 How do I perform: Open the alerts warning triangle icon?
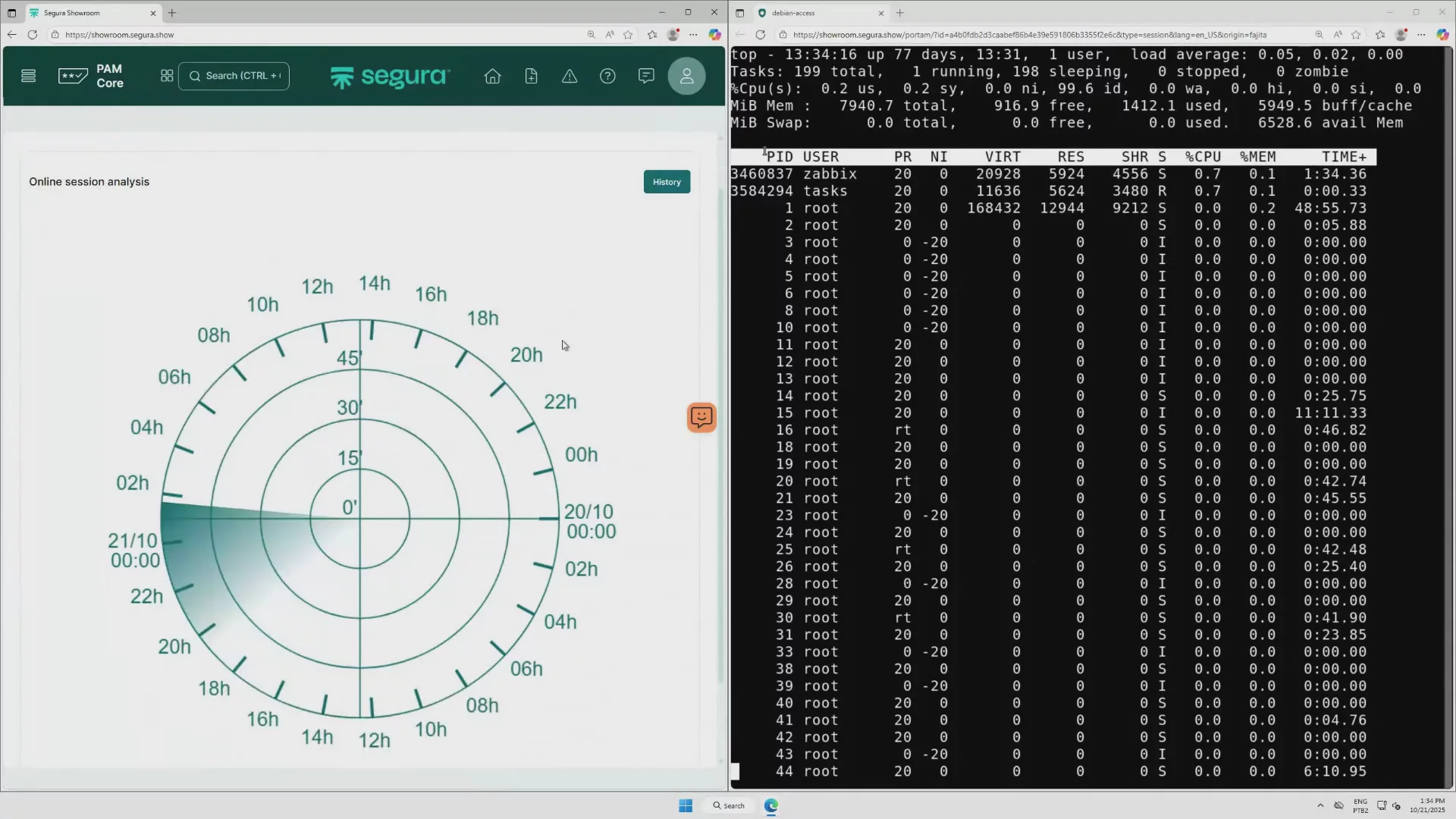[570, 76]
